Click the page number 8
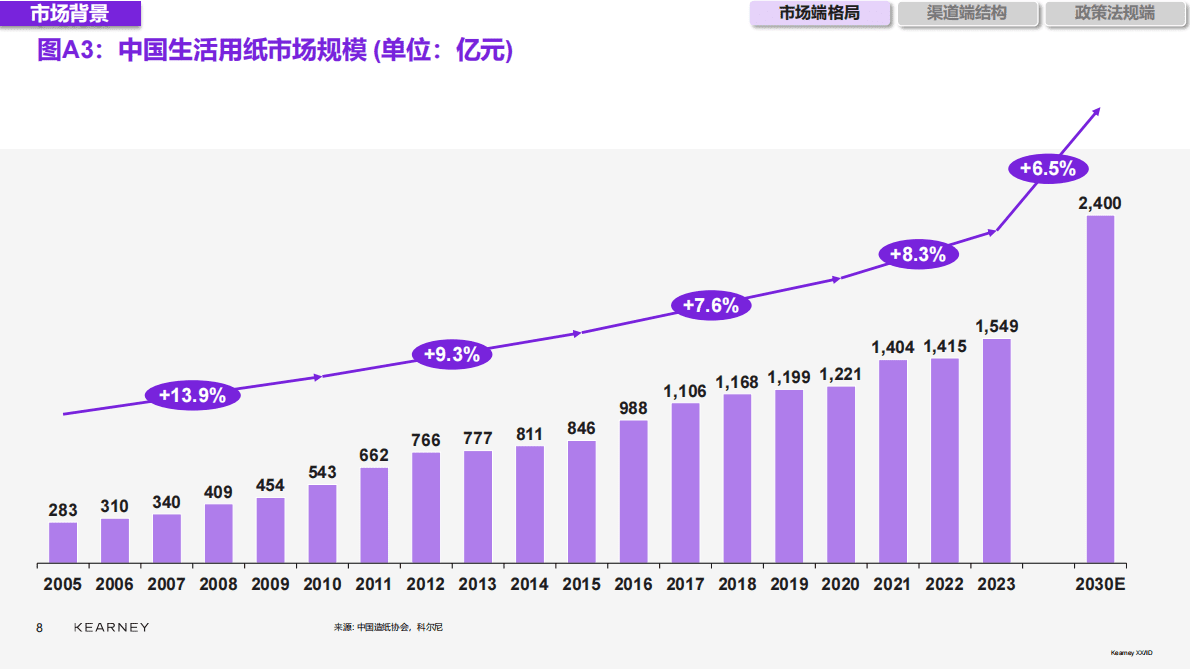The width and height of the screenshot is (1190, 669). pyautogui.click(x=37, y=628)
